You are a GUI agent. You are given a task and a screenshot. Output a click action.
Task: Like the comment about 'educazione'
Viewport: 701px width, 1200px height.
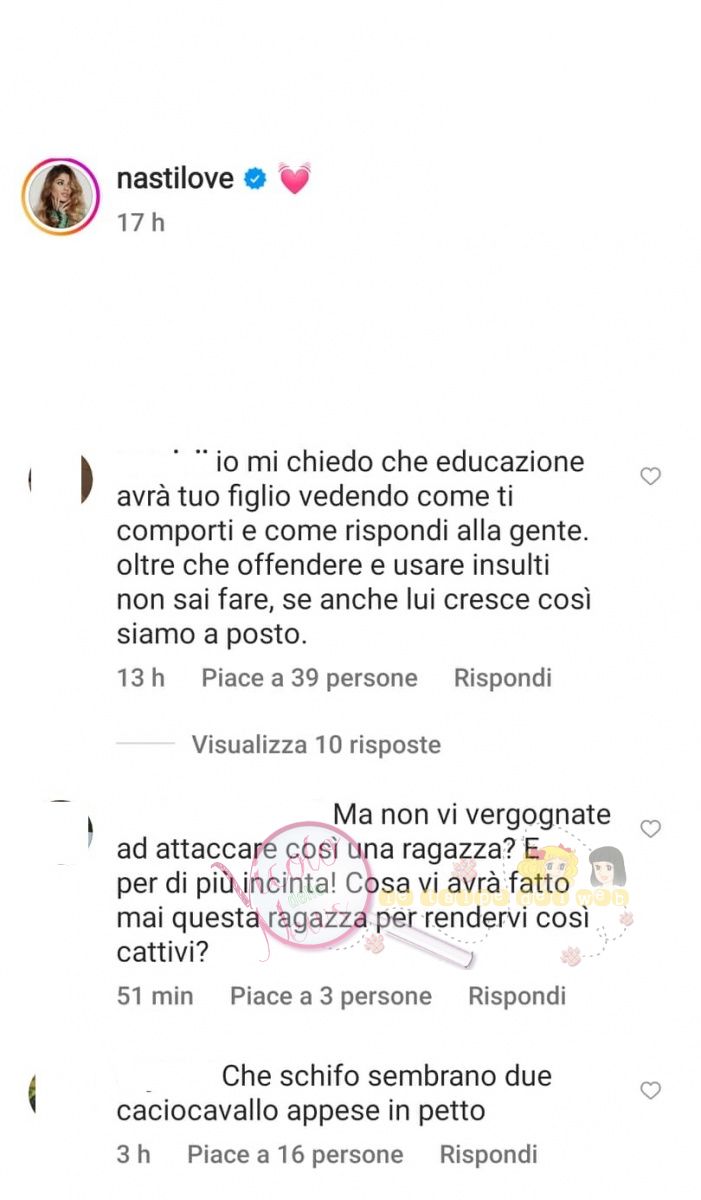[x=650, y=476]
